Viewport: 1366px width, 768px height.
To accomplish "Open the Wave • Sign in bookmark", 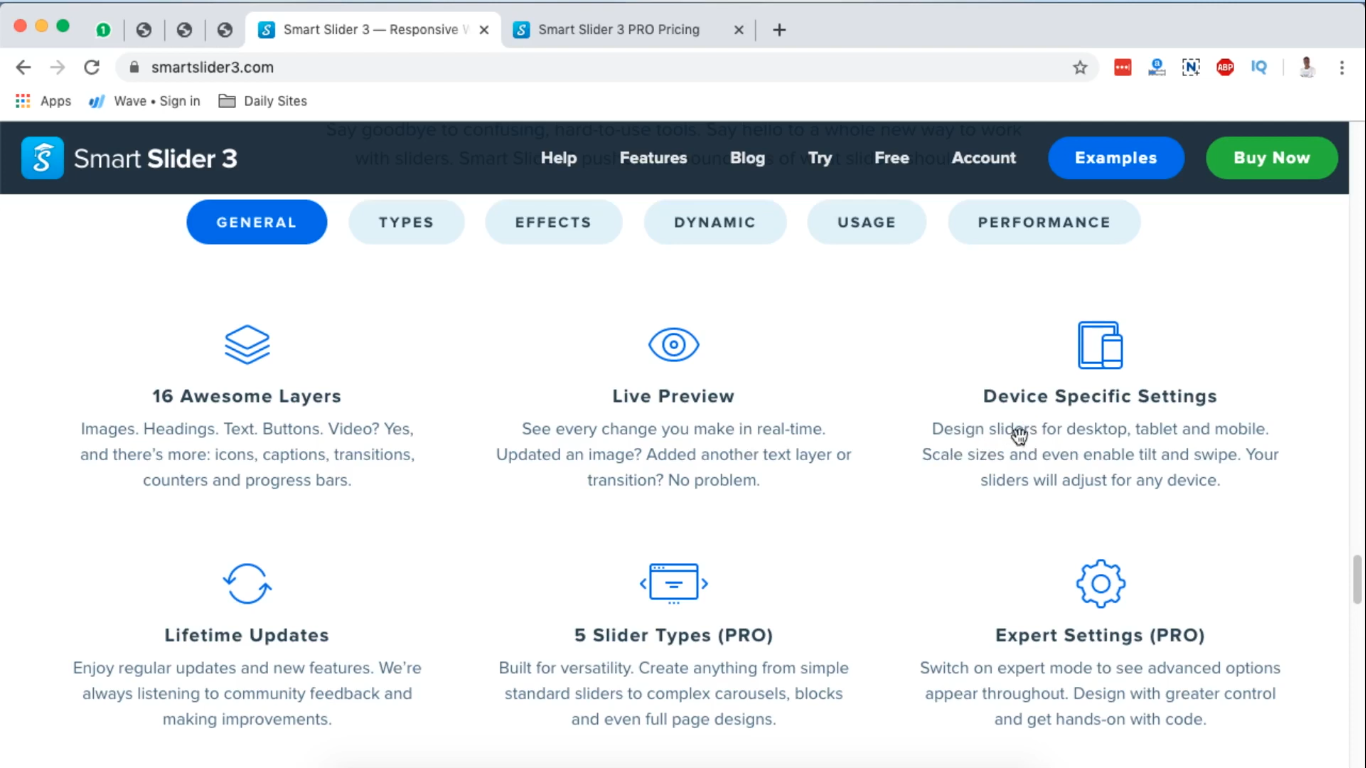I will (x=145, y=101).
